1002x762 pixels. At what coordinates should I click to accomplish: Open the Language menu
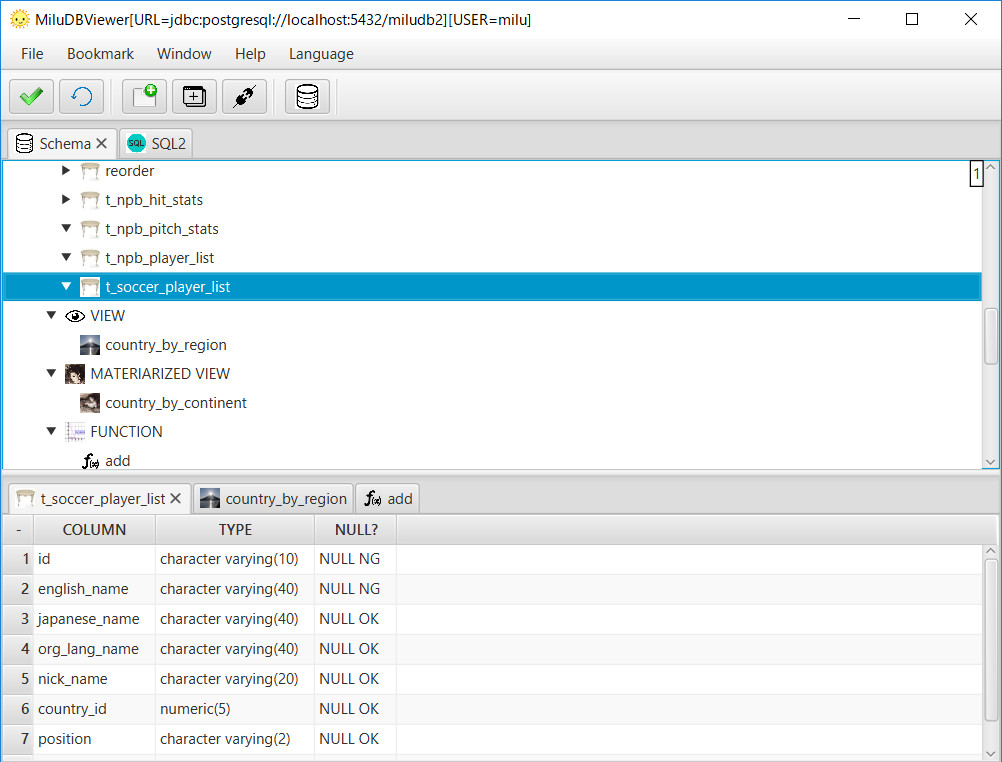321,54
